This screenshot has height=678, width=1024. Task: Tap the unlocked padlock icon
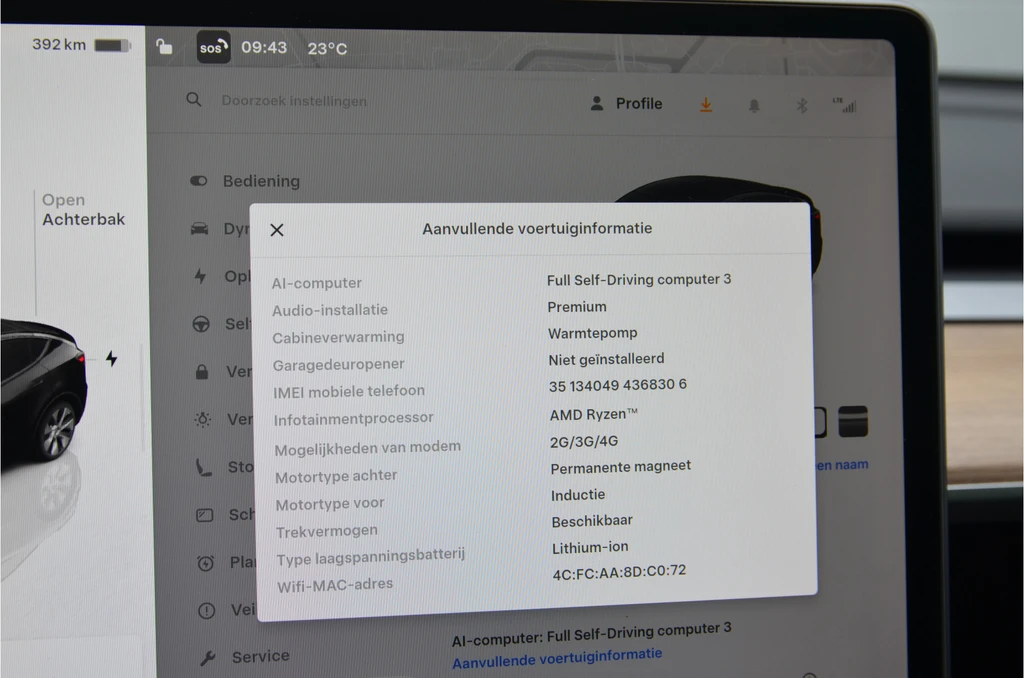(164, 46)
